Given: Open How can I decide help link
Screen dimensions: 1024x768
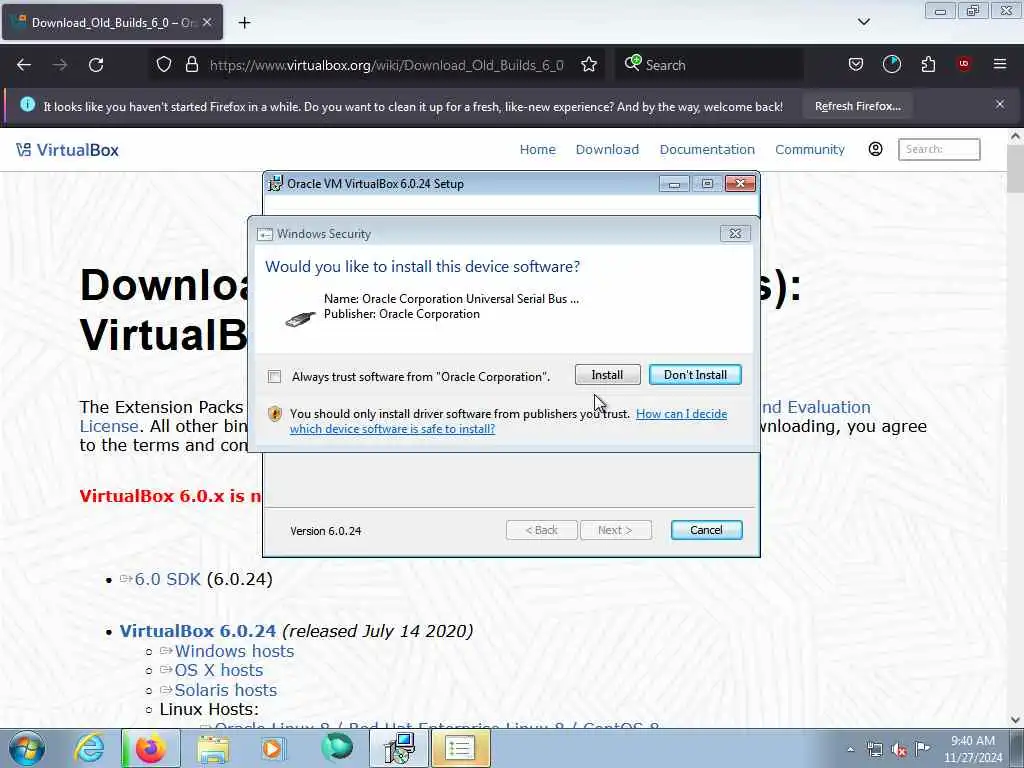Looking at the screenshot, I should point(508,421).
